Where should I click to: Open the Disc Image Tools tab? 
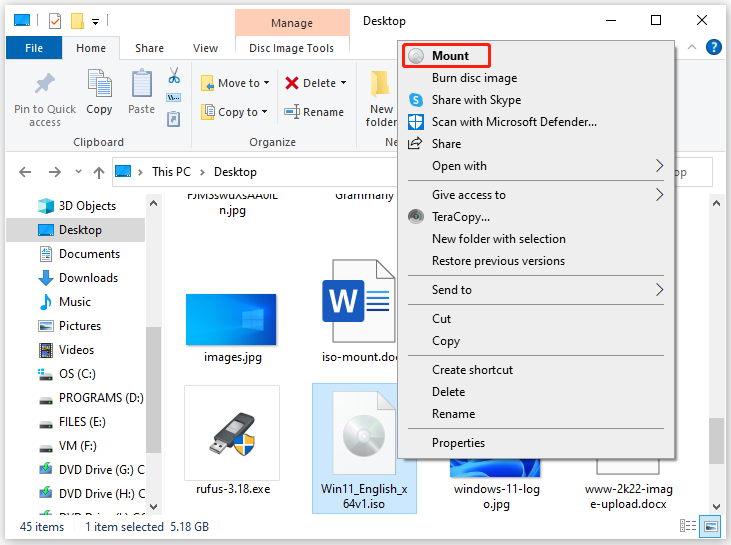click(291, 48)
